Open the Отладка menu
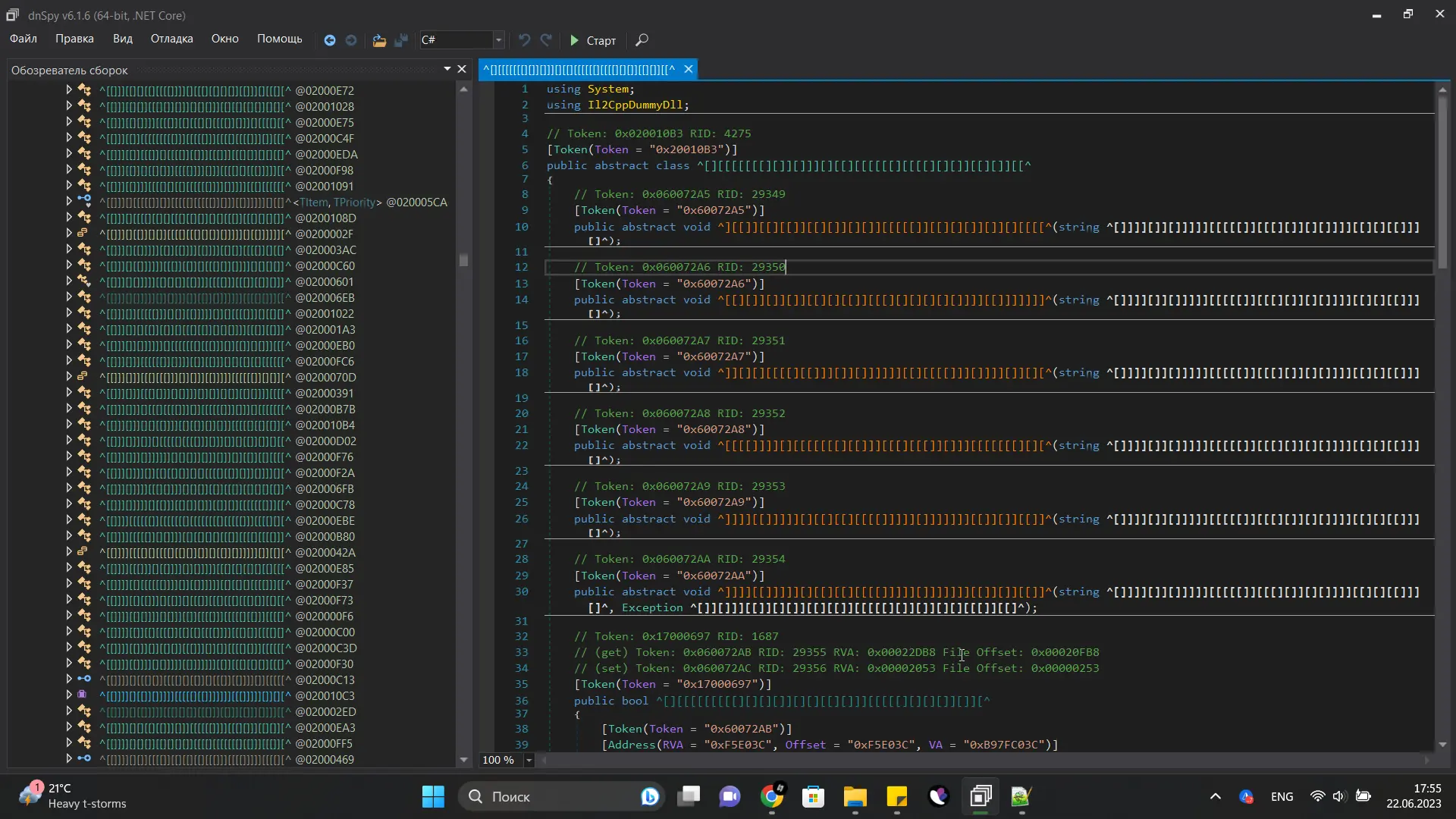This screenshot has height=819, width=1456. tap(171, 39)
